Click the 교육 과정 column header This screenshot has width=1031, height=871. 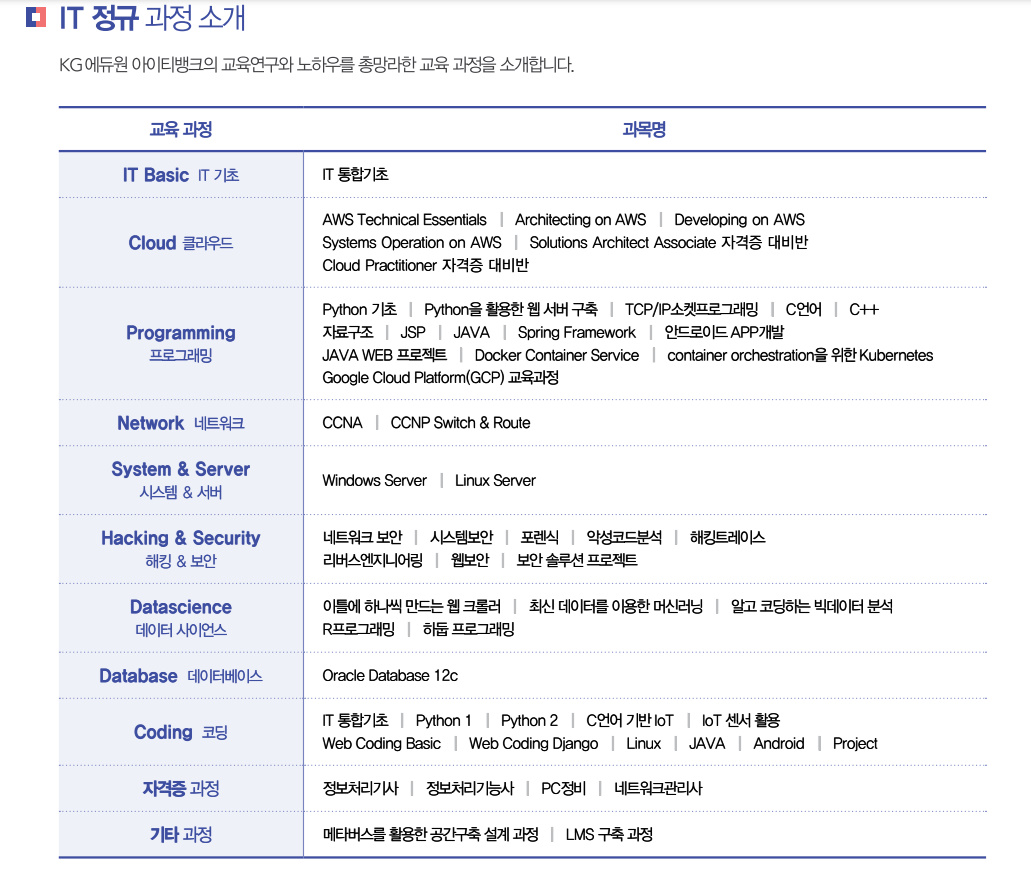[181, 129]
